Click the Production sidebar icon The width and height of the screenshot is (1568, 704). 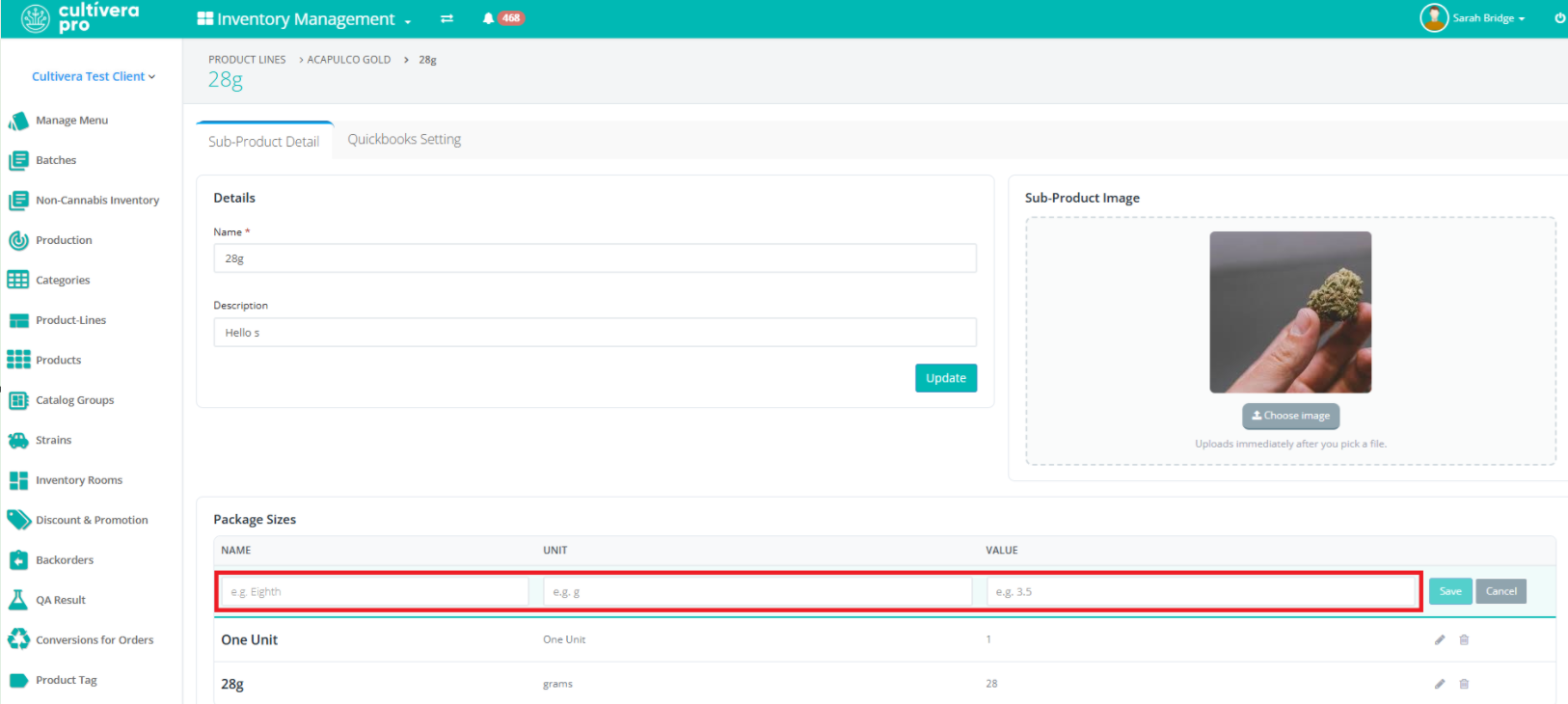click(x=18, y=240)
